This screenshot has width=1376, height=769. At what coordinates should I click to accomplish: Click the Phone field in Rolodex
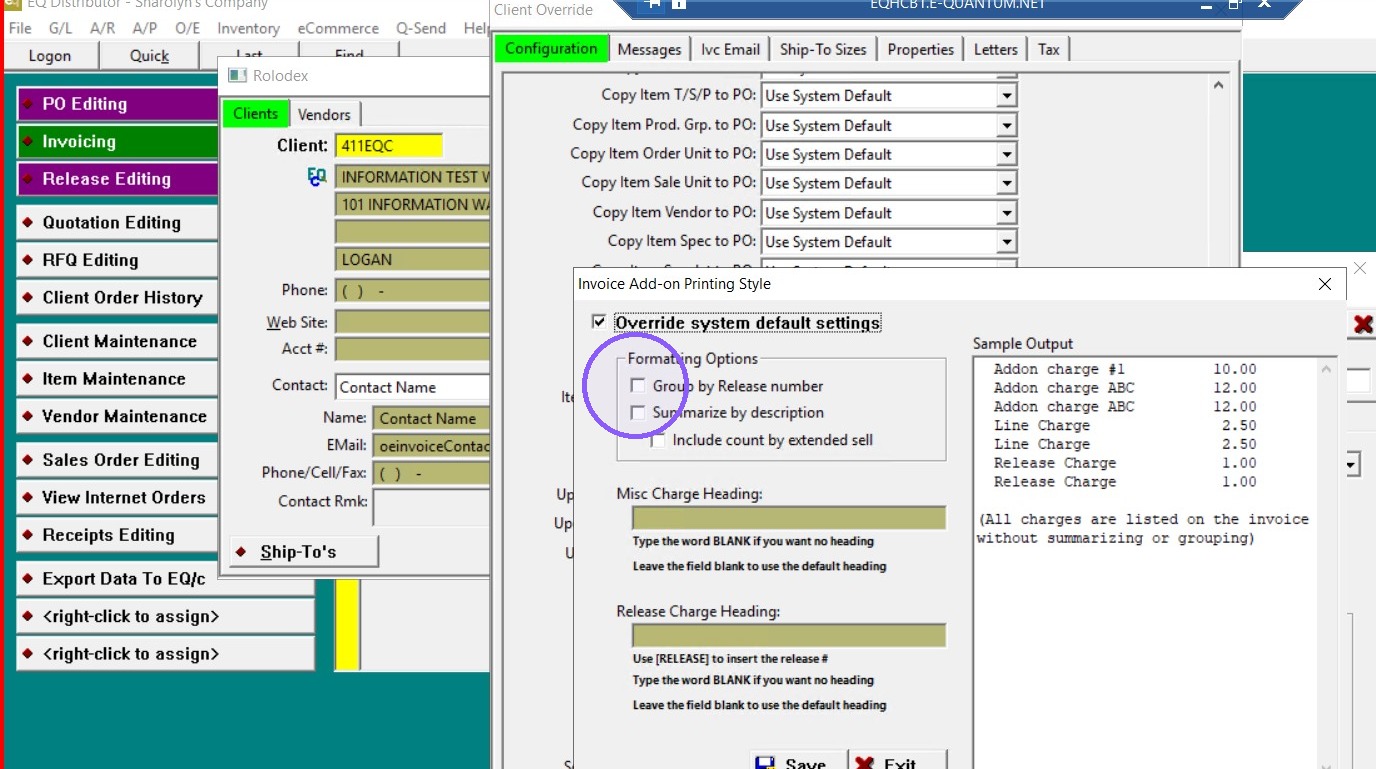[412, 291]
